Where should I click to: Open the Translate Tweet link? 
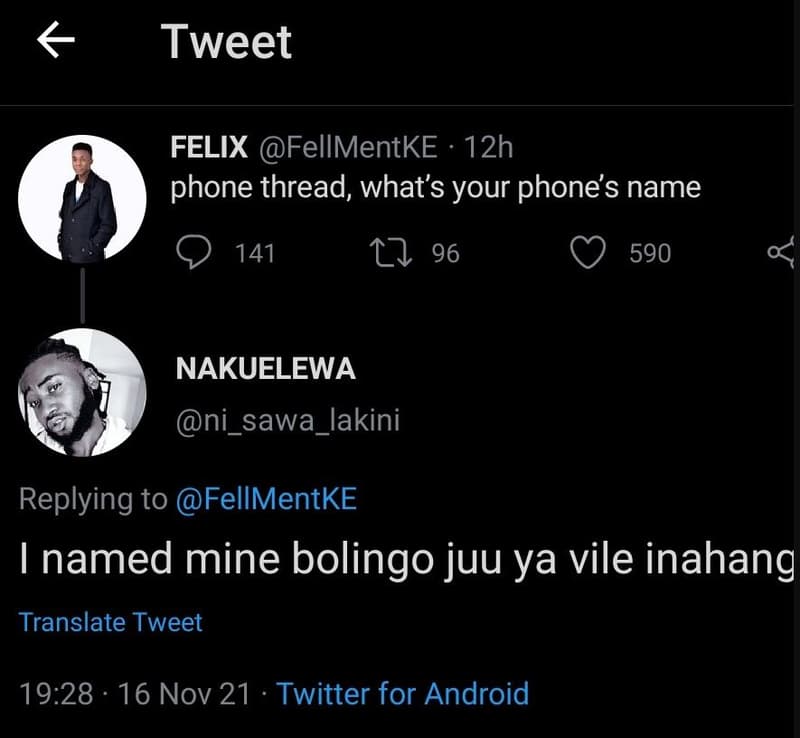[110, 621]
